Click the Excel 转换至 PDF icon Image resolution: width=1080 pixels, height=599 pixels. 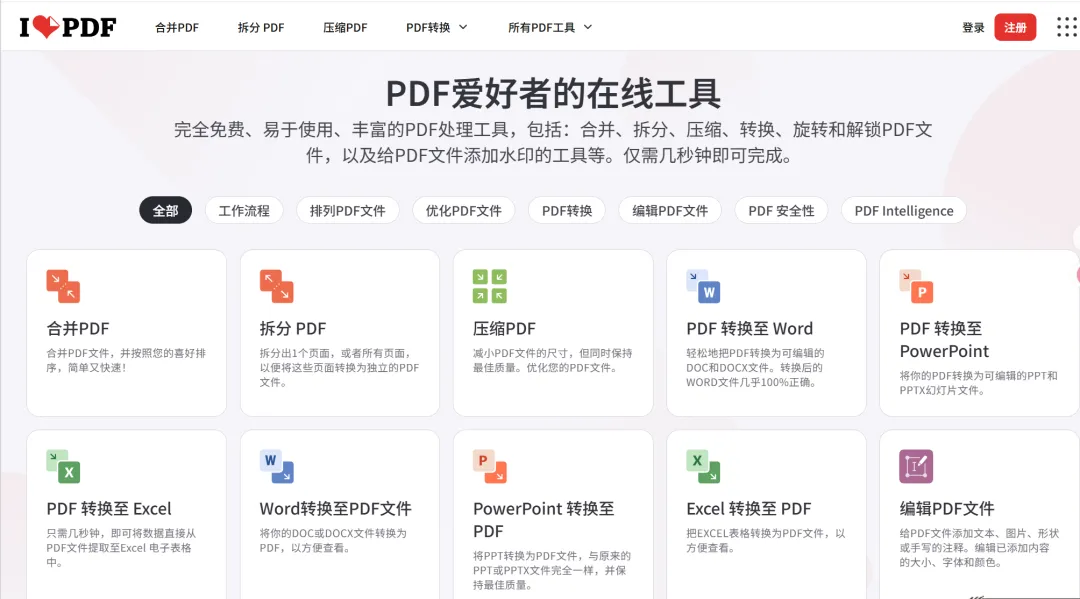[703, 466]
